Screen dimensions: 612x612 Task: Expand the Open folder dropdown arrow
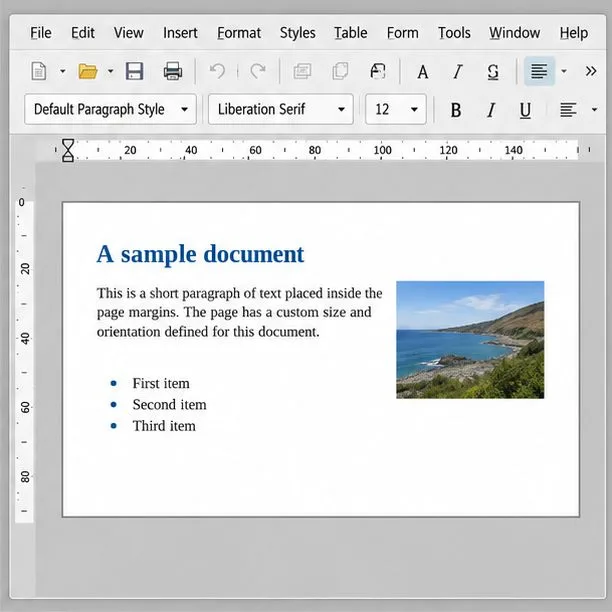click(x=110, y=71)
